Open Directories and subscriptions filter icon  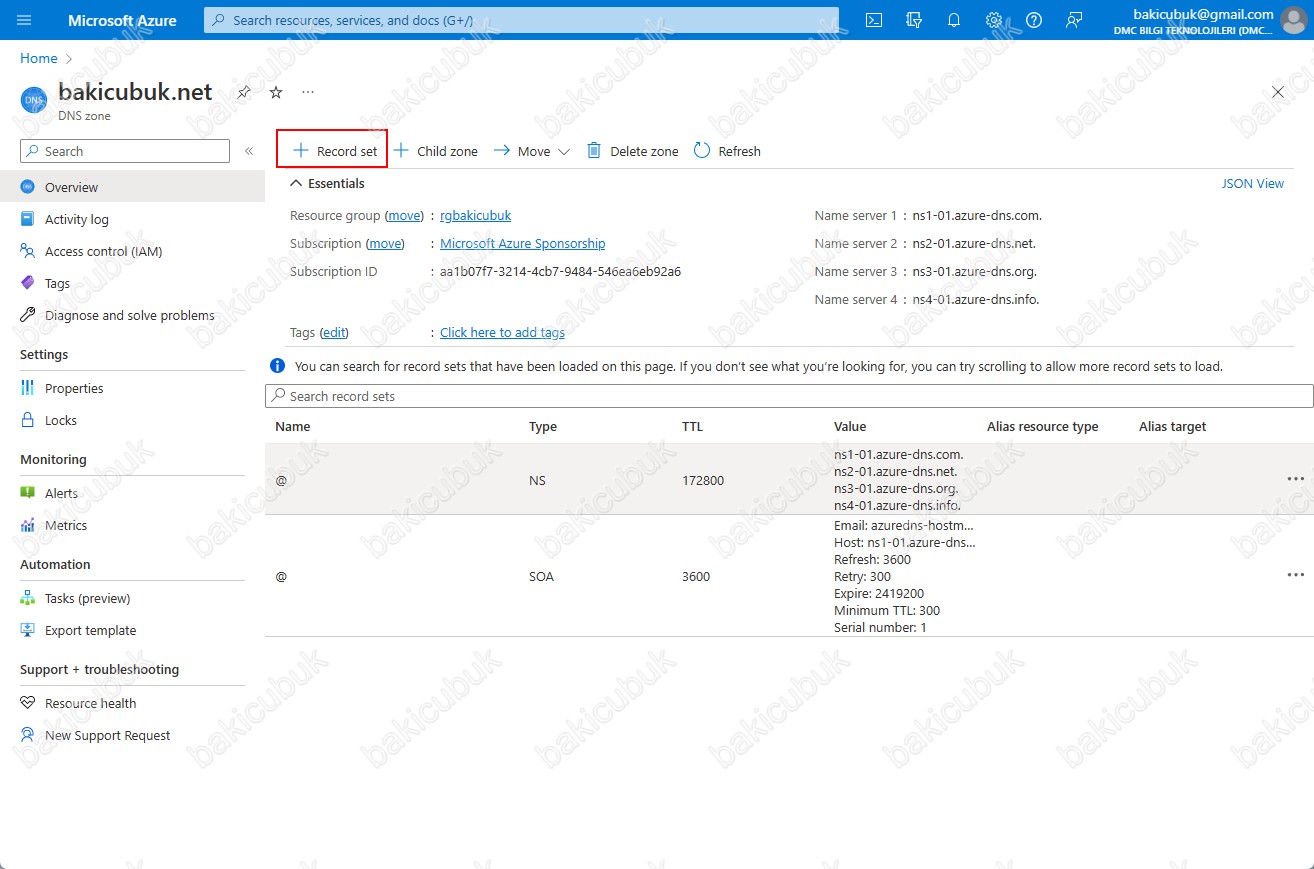[914, 20]
